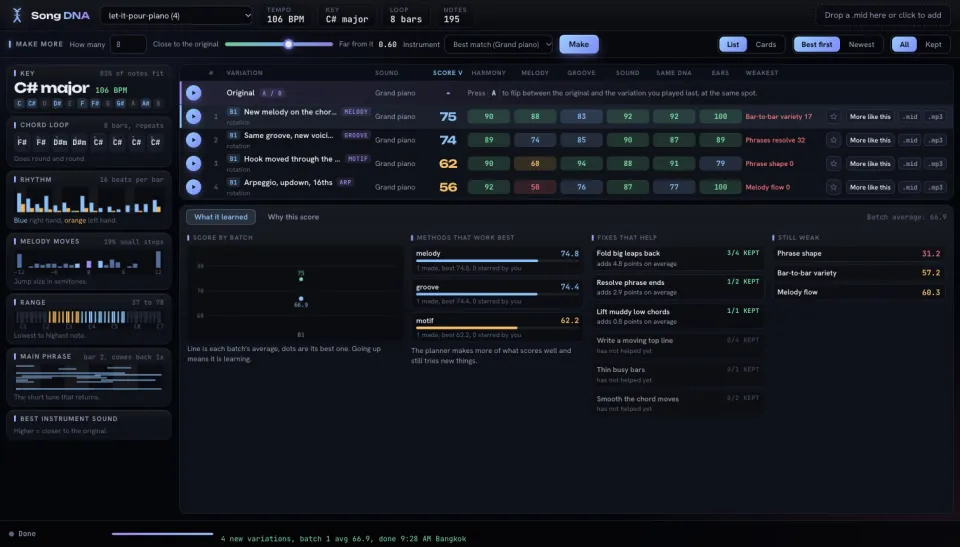The width and height of the screenshot is (960, 547).
Task: Show All variations
Action: pyautogui.click(x=904, y=44)
